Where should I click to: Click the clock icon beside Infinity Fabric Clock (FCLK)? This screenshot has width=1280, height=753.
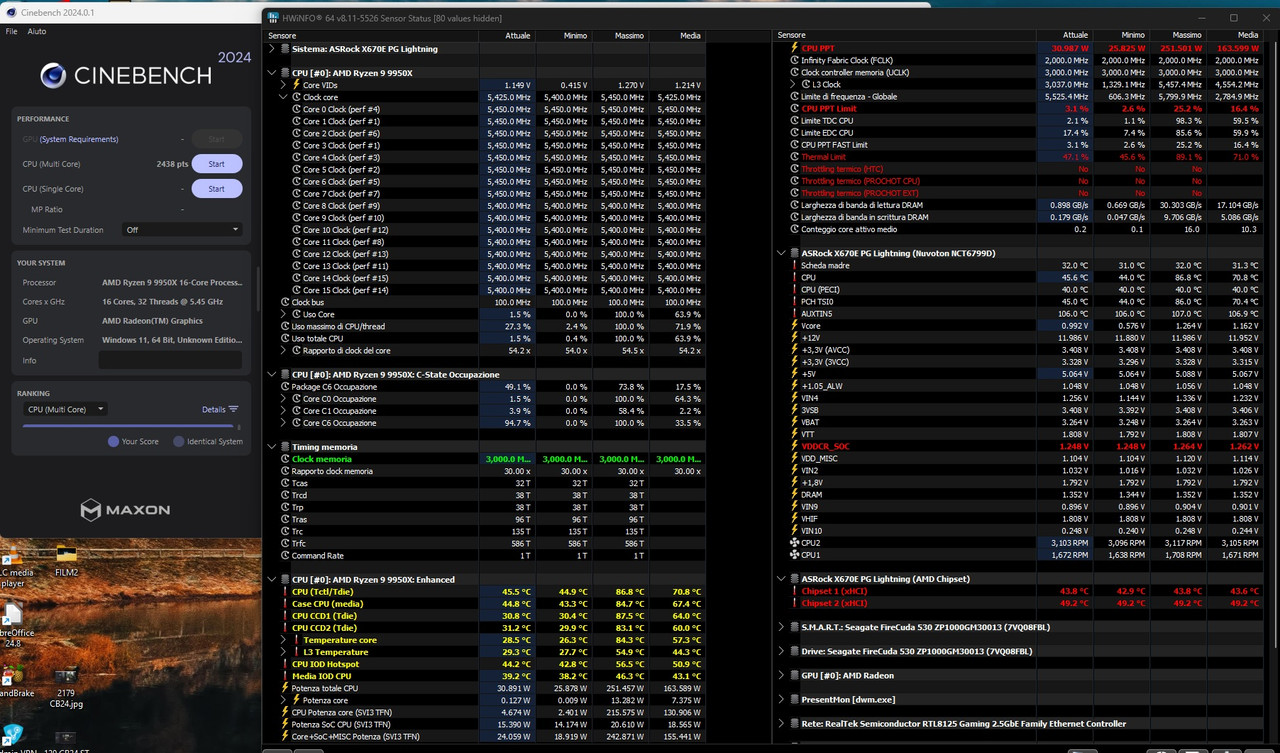795,60
